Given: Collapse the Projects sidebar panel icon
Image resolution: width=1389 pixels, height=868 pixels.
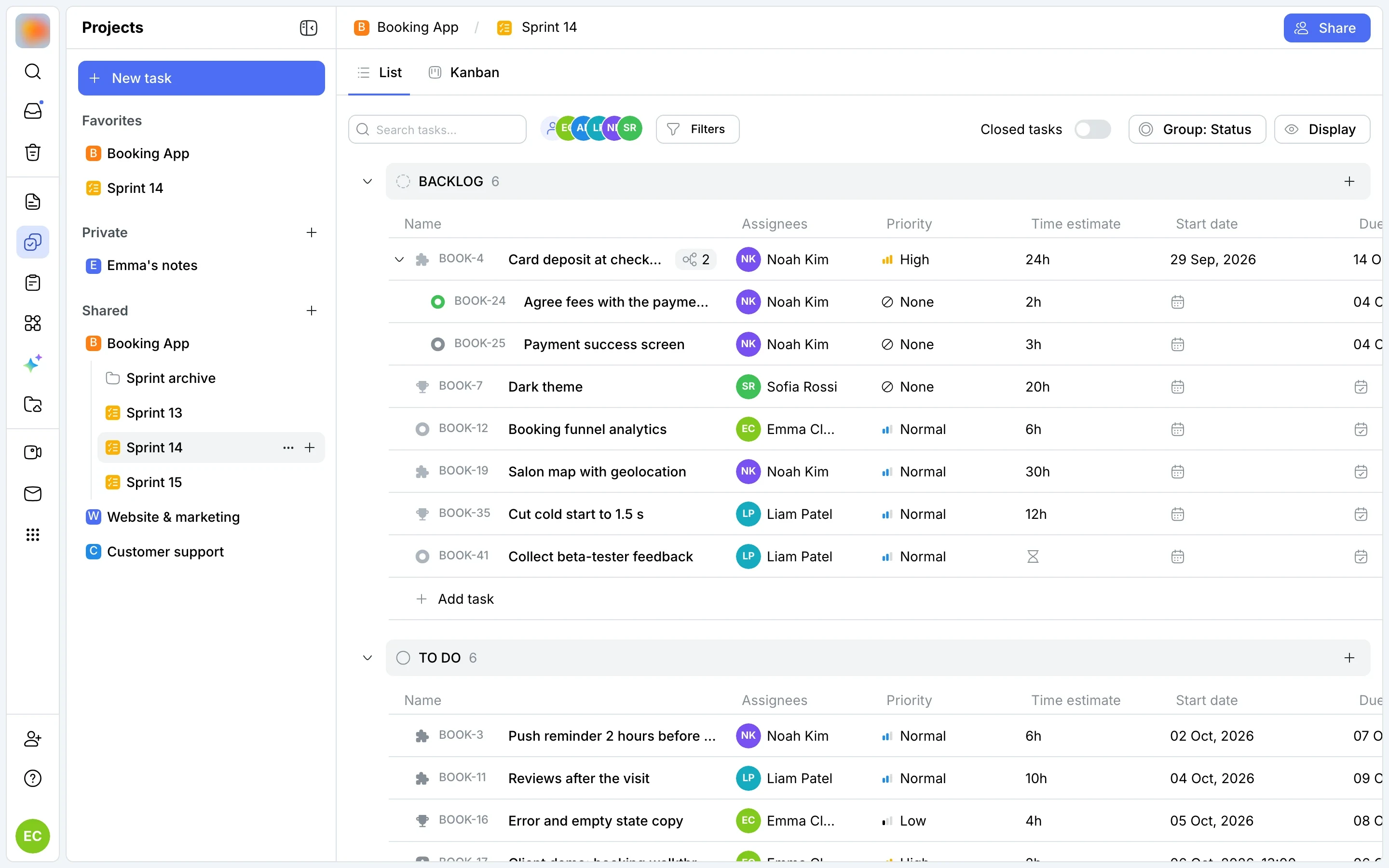Looking at the screenshot, I should click(x=309, y=27).
